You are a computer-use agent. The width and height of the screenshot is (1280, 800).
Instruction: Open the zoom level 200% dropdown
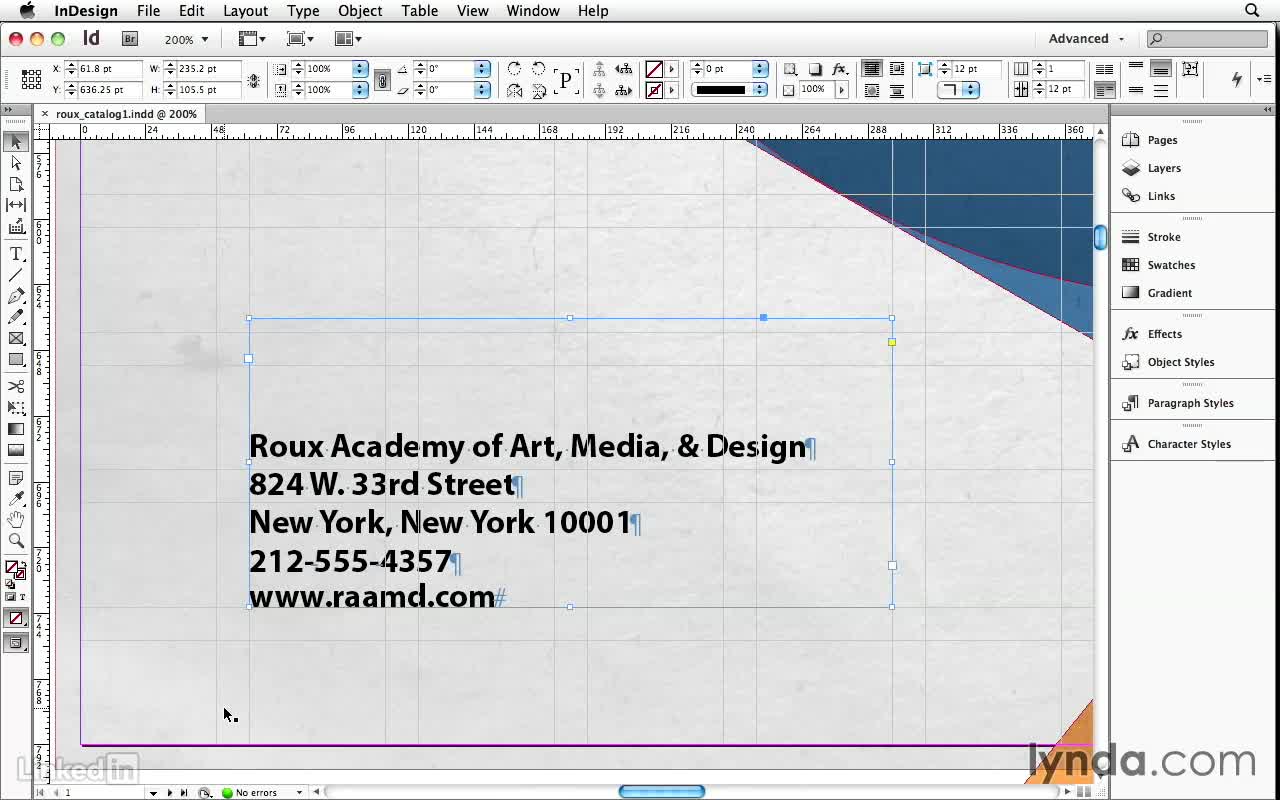click(187, 39)
